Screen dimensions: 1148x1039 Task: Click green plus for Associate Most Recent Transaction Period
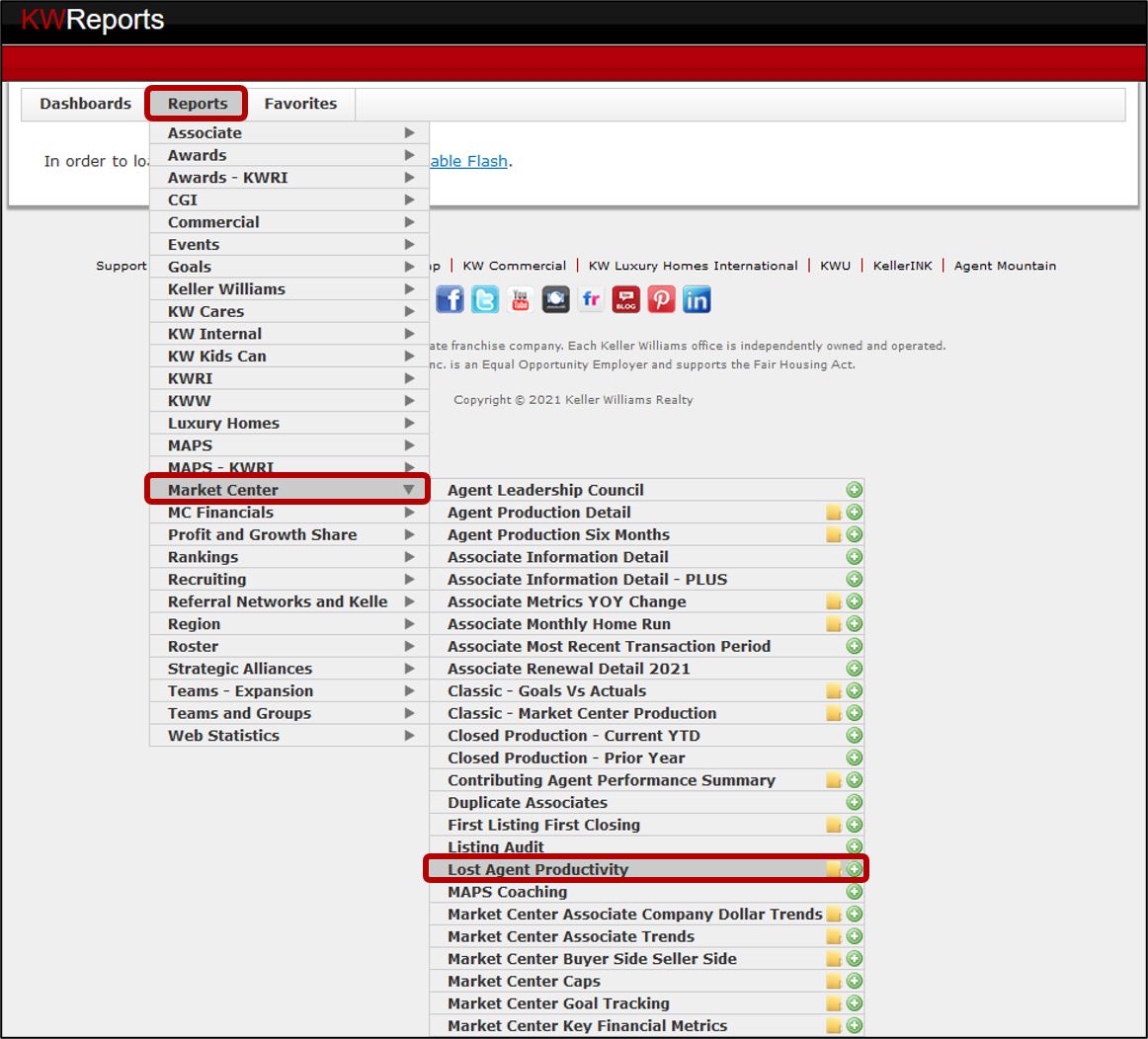point(854,646)
